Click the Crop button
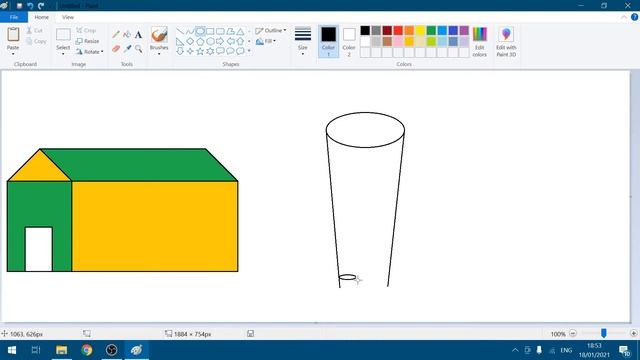Image resolution: width=640 pixels, height=360 pixels. [x=86, y=31]
